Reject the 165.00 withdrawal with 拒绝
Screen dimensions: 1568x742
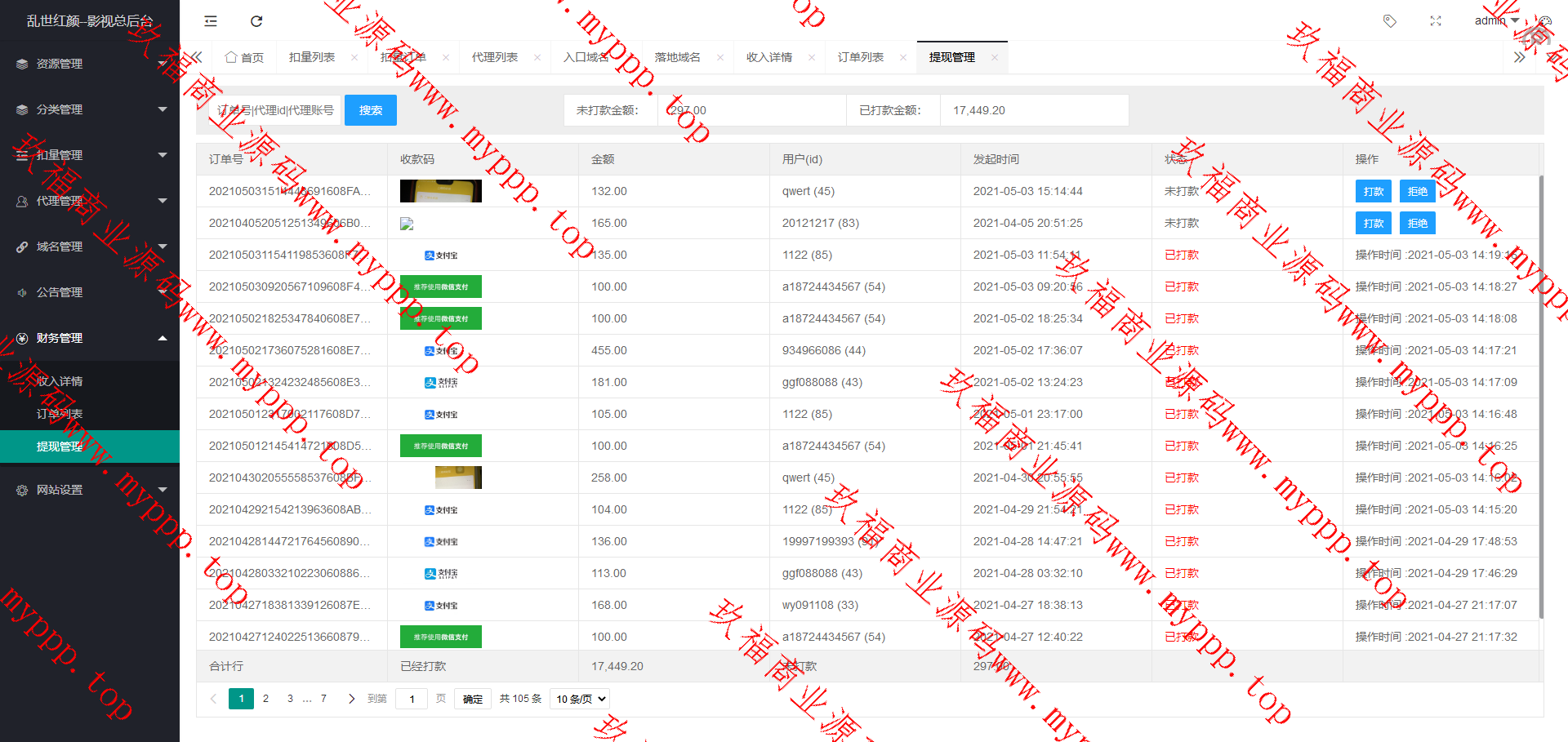coord(1417,223)
